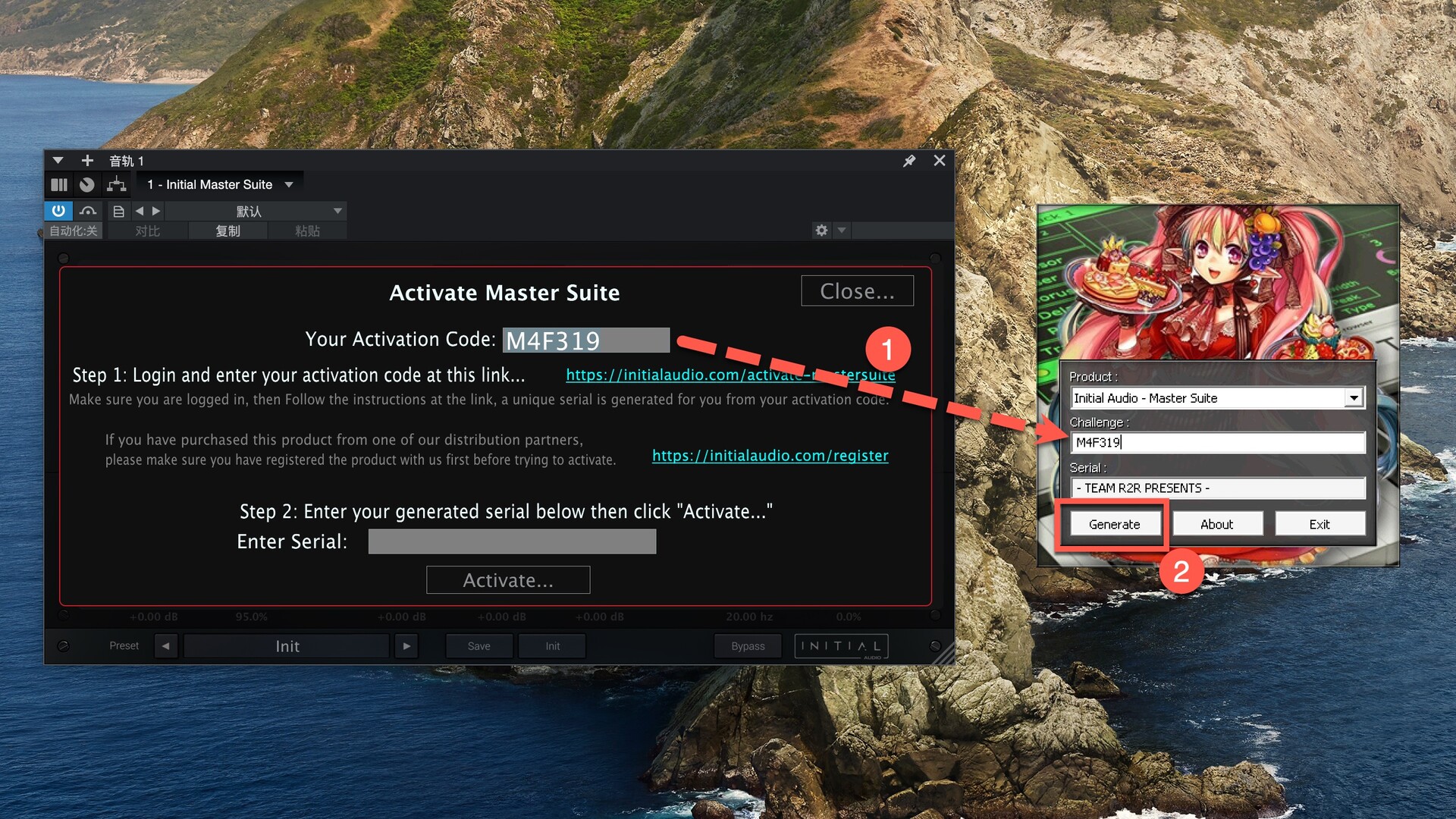Viewport: 1456px width, 819px height.
Task: Click the three-bar mixer view icon
Action: [59, 184]
